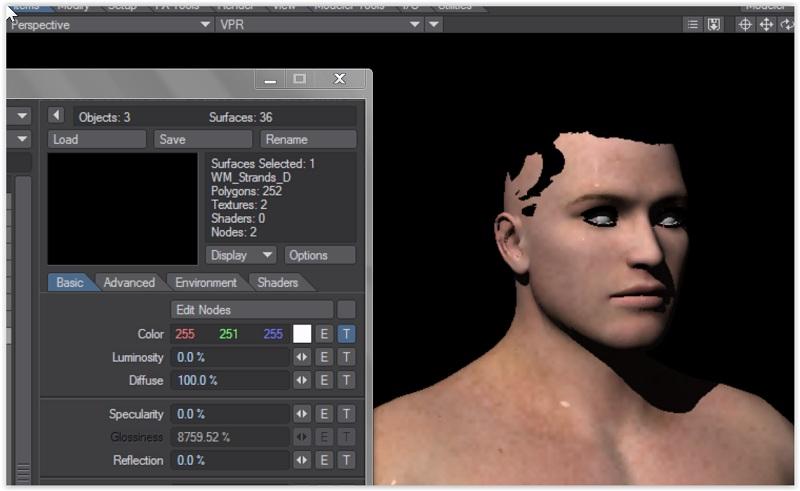Switch to the Environment tab
This screenshot has height=491, width=800.
[206, 283]
